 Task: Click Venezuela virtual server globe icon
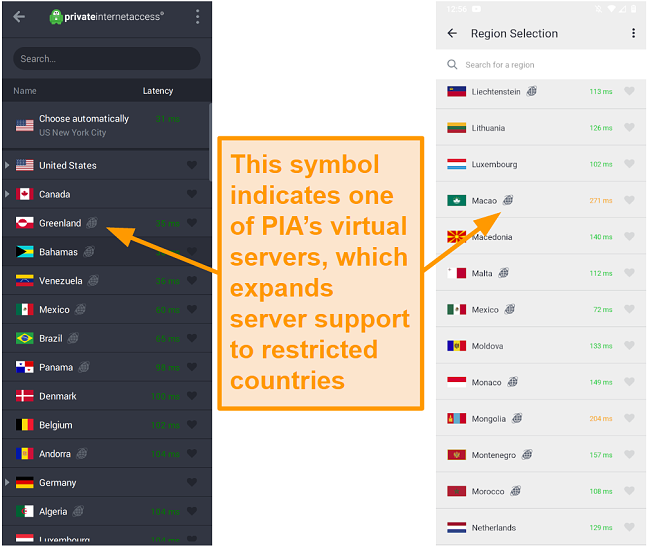click(x=93, y=281)
